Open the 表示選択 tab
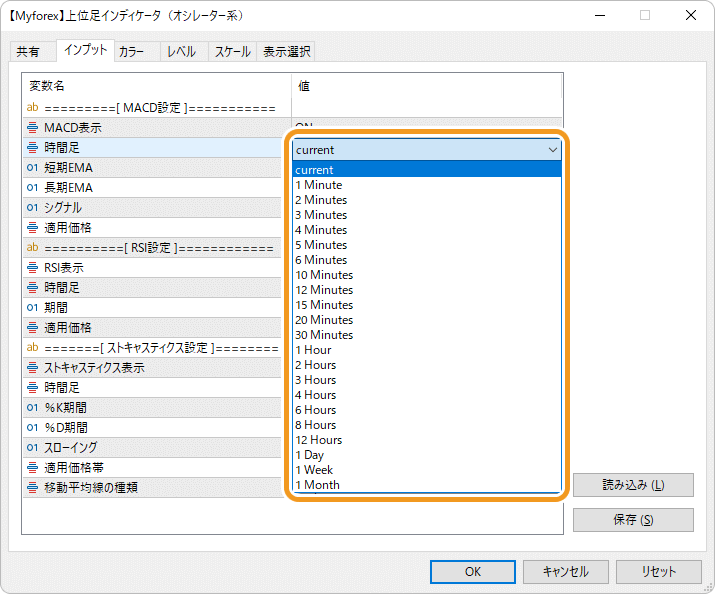The image size is (715, 594). [x=286, y=52]
